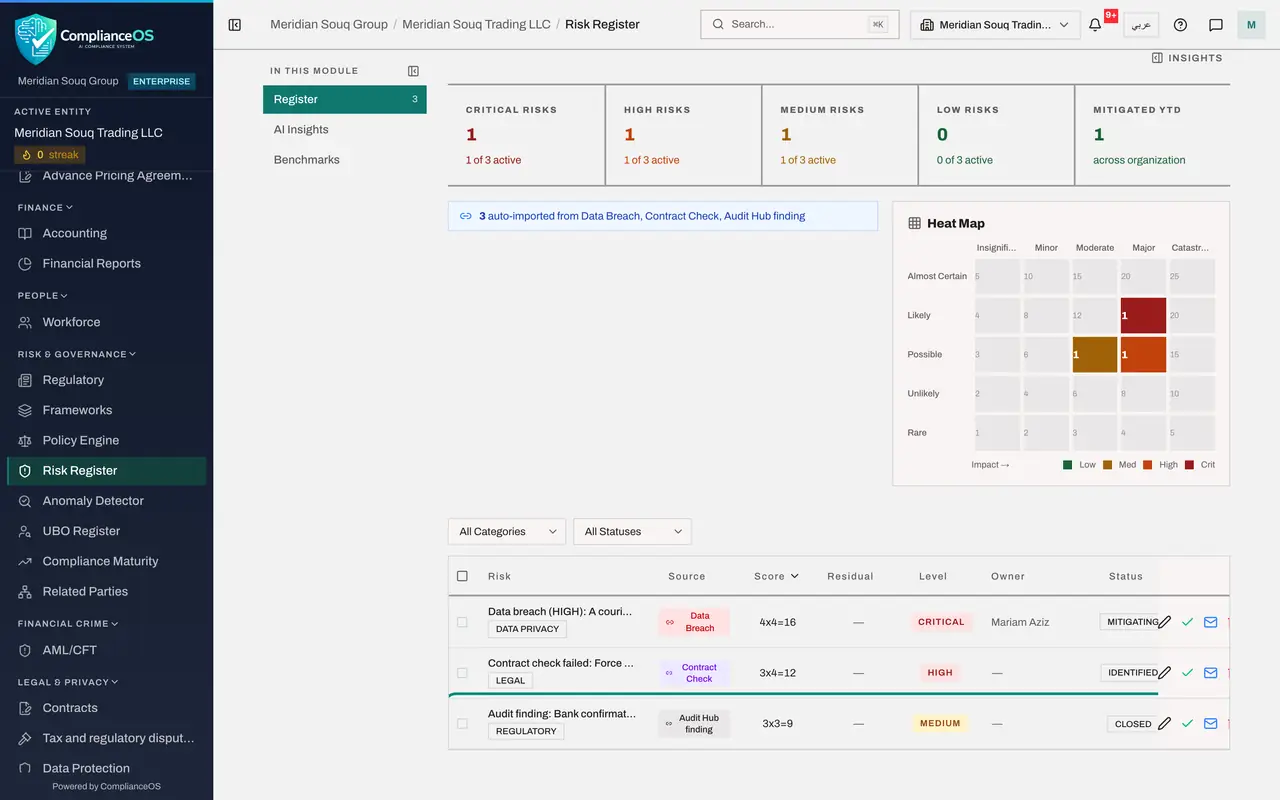This screenshot has height=800, width=1280.
Task: Collapse the Financial Crime section
Action: pyautogui.click(x=68, y=624)
